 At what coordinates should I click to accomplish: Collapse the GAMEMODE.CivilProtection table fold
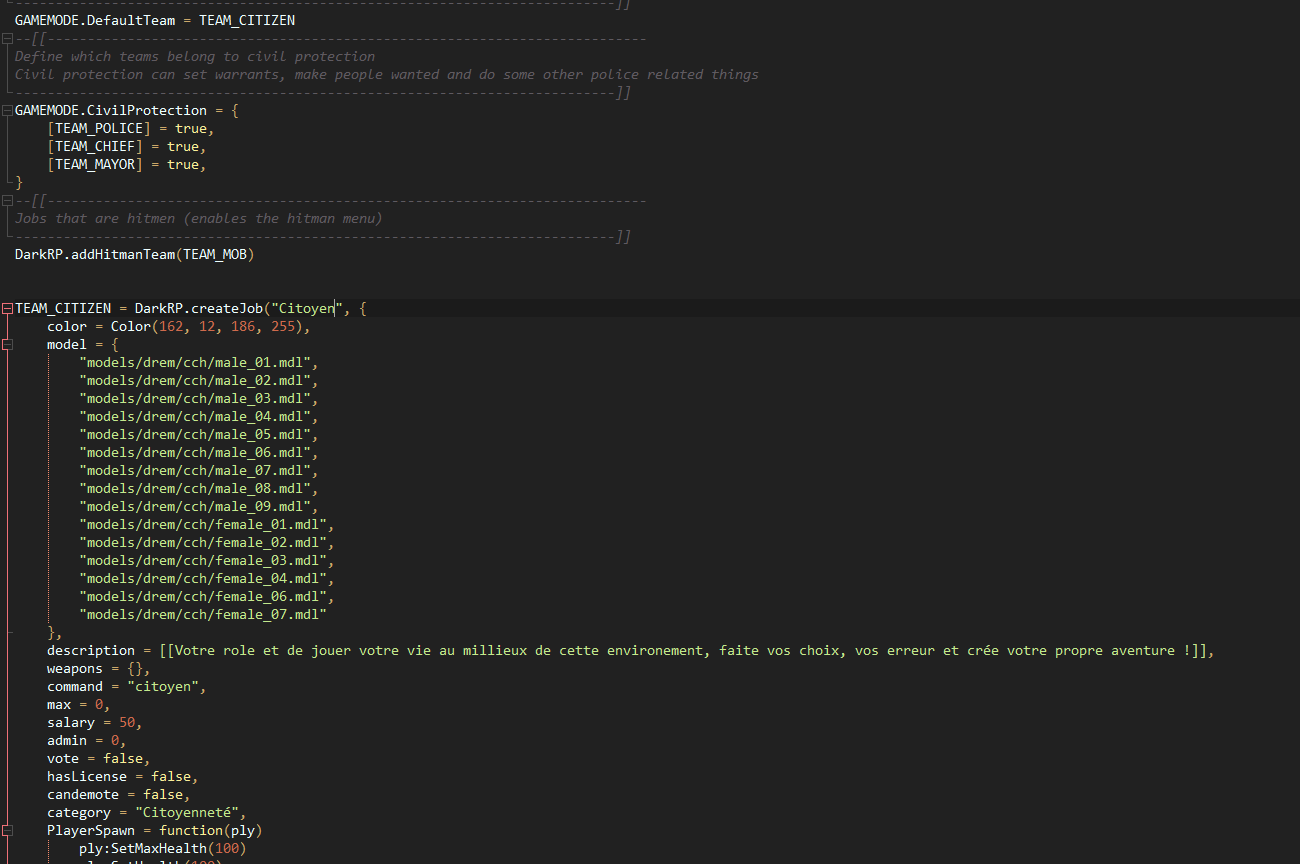coord(7,110)
